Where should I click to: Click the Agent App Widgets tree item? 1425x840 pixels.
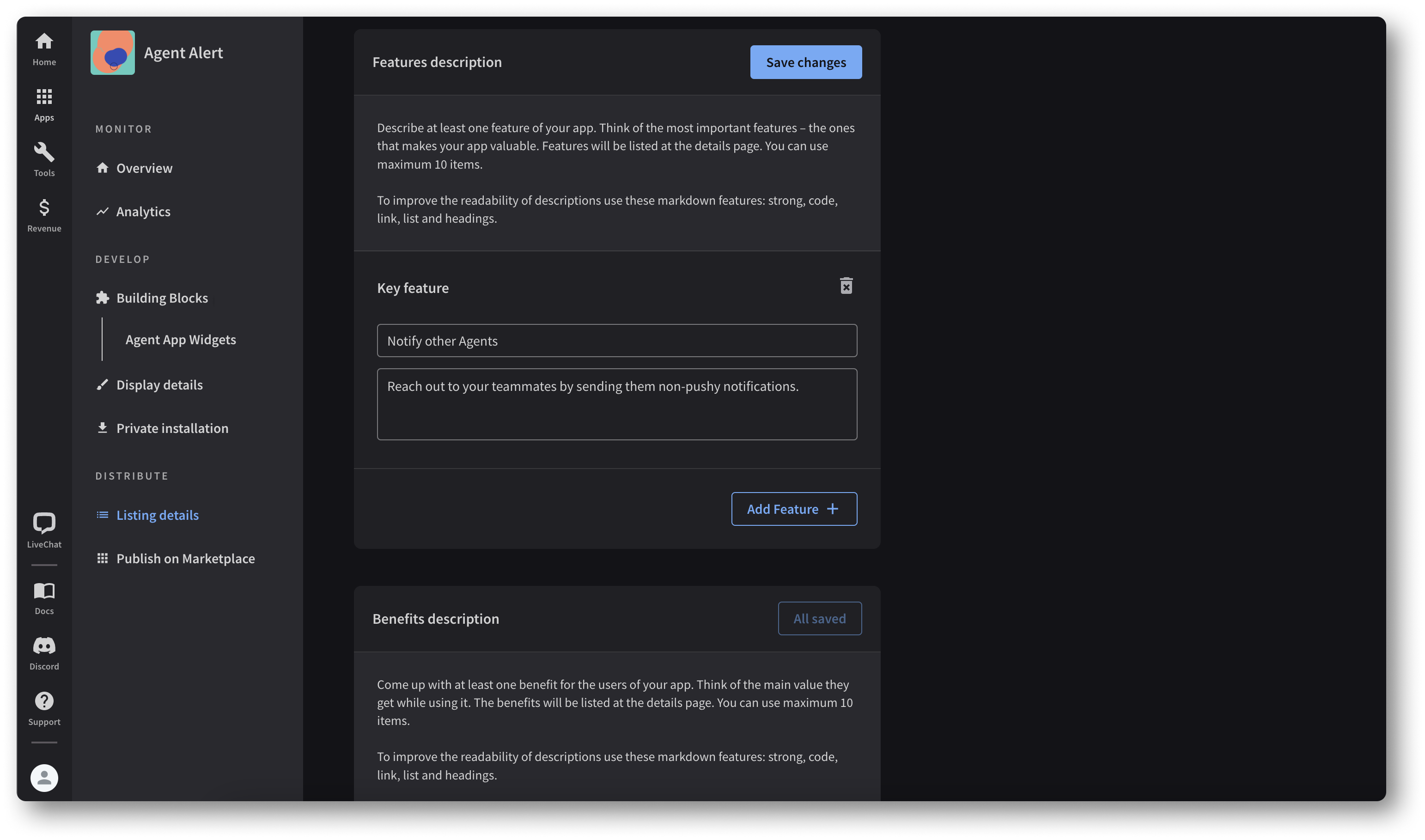(181, 339)
